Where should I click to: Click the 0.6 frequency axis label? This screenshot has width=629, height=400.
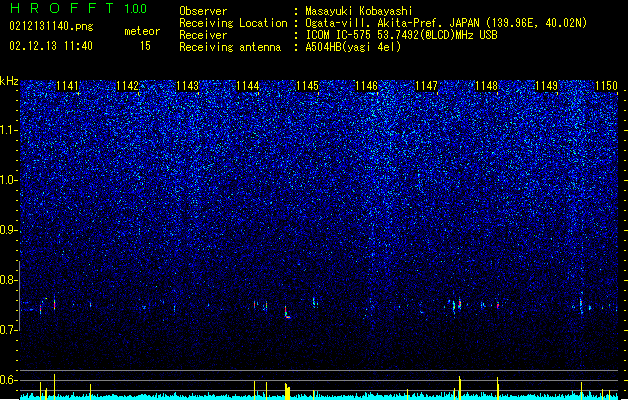tap(8, 380)
